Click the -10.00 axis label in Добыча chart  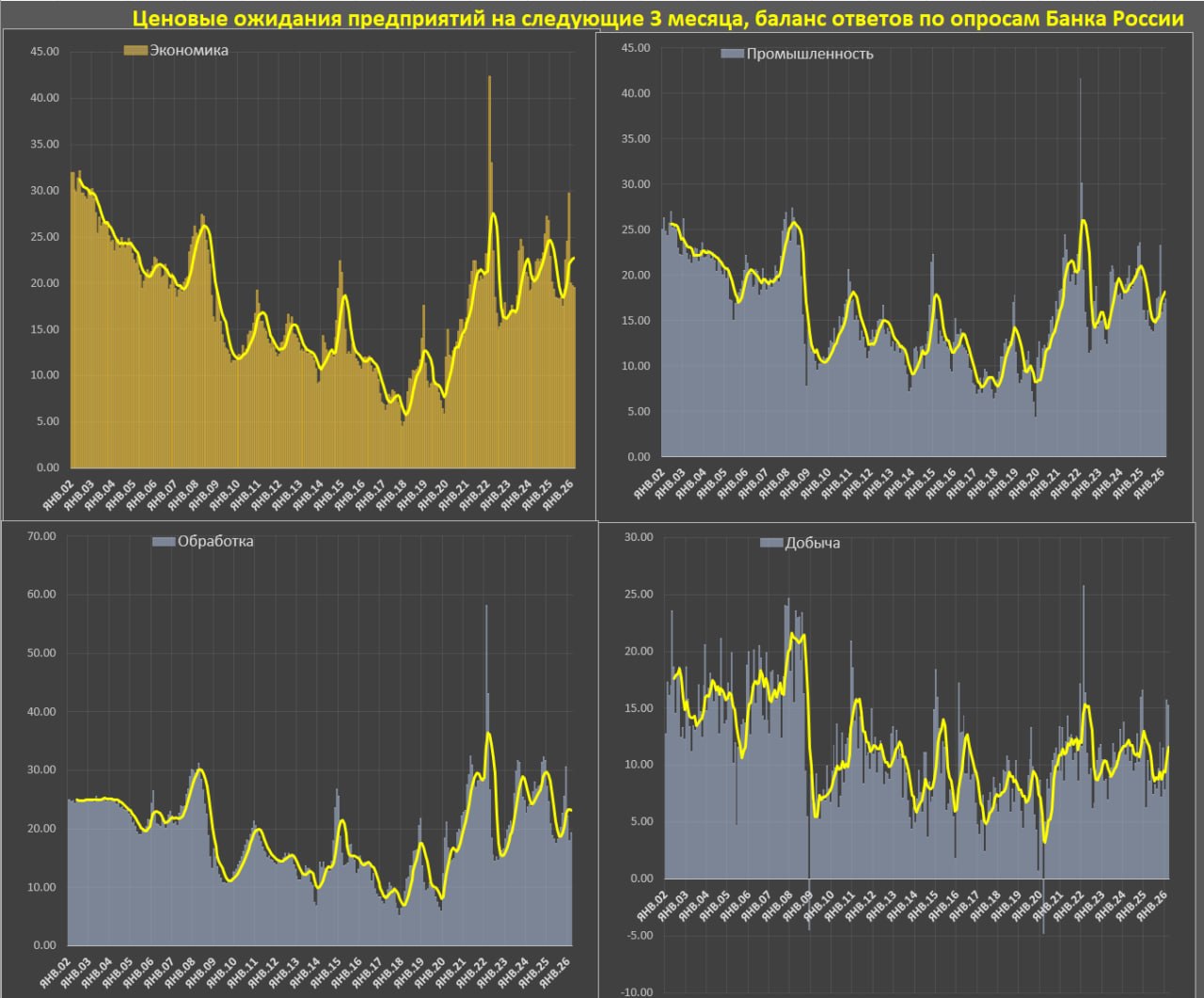(638, 991)
